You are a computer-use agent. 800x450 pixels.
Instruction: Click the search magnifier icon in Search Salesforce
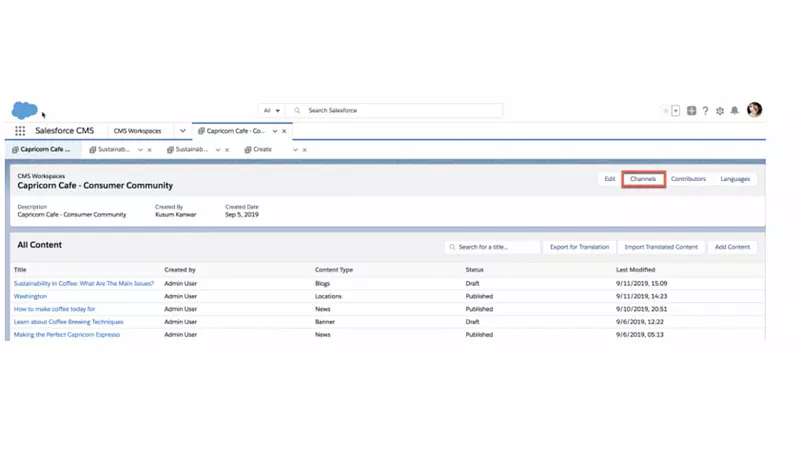tap(297, 110)
